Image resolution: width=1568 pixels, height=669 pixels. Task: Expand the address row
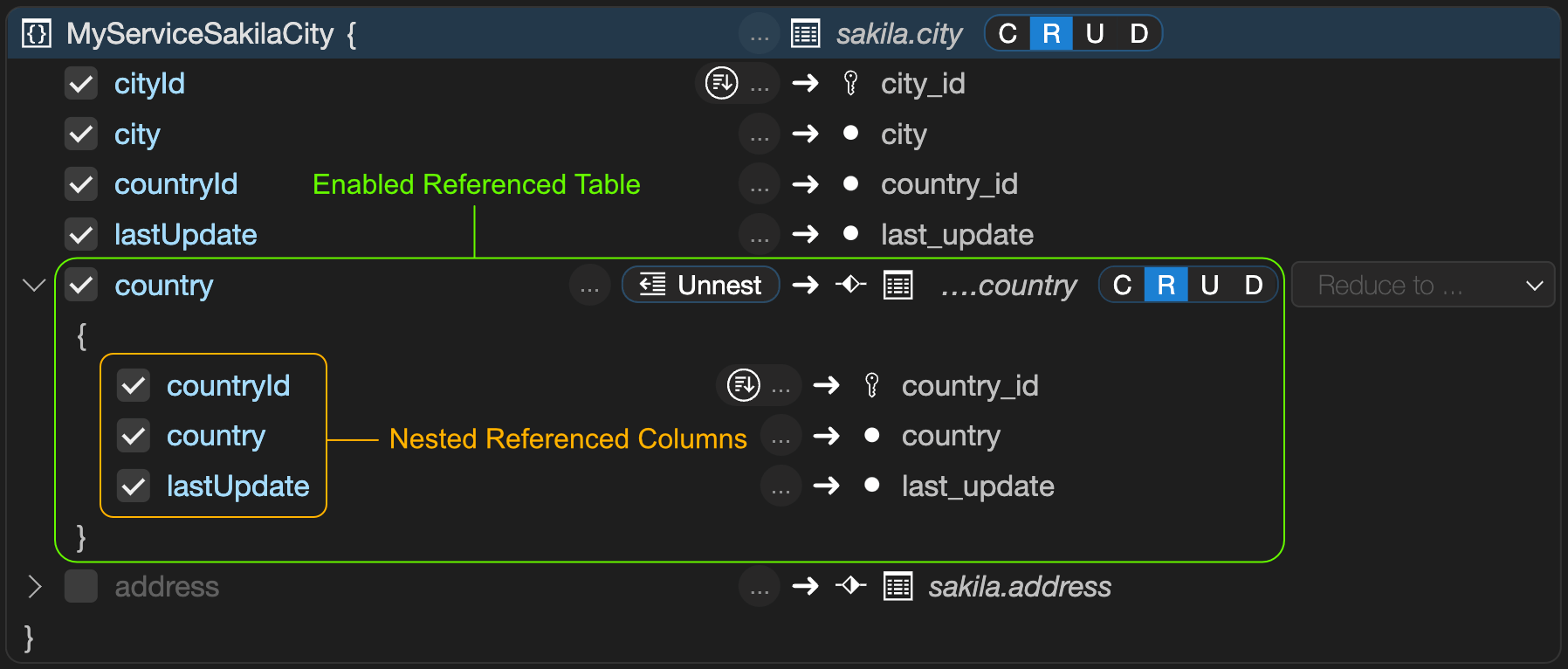(34, 586)
